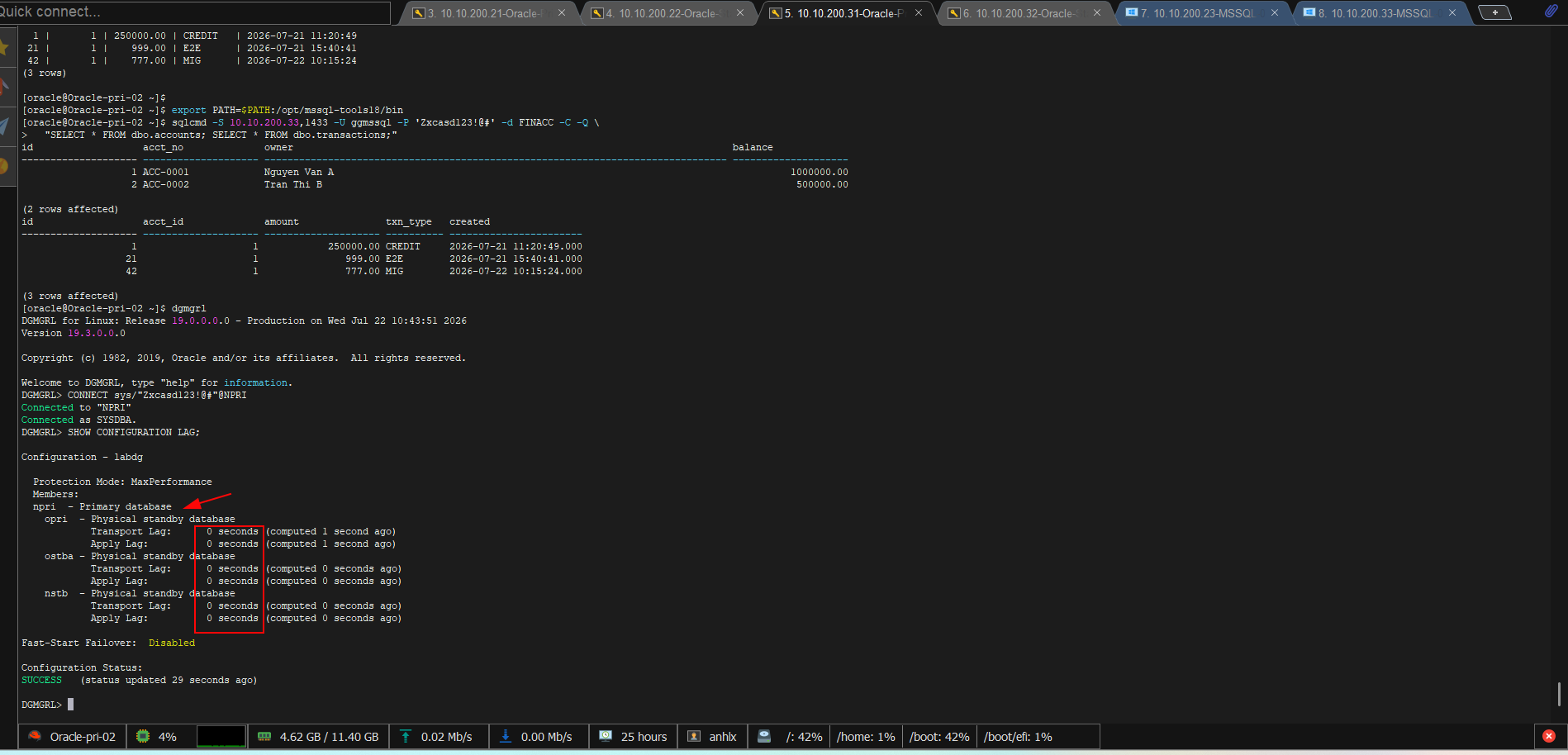This screenshot has width=1568, height=755.
Task: Click the 10.10.200.33 IP in sqlcmd command
Action: click(x=264, y=122)
